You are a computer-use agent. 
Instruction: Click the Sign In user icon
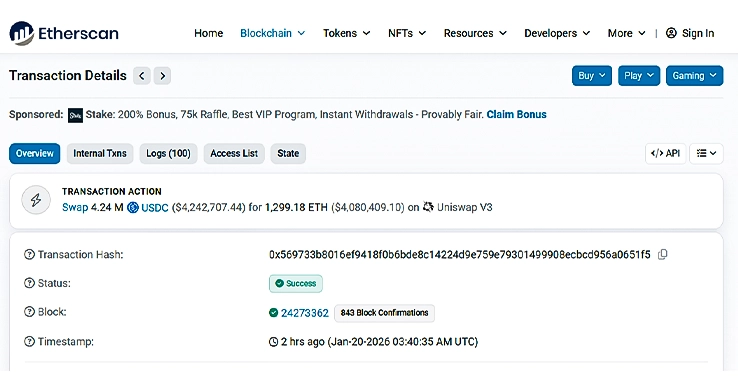click(671, 33)
